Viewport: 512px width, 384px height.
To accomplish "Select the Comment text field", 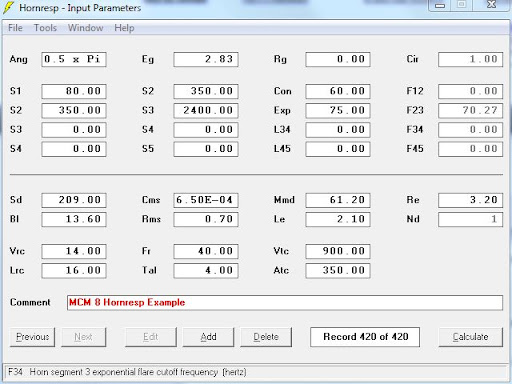I will pos(285,303).
